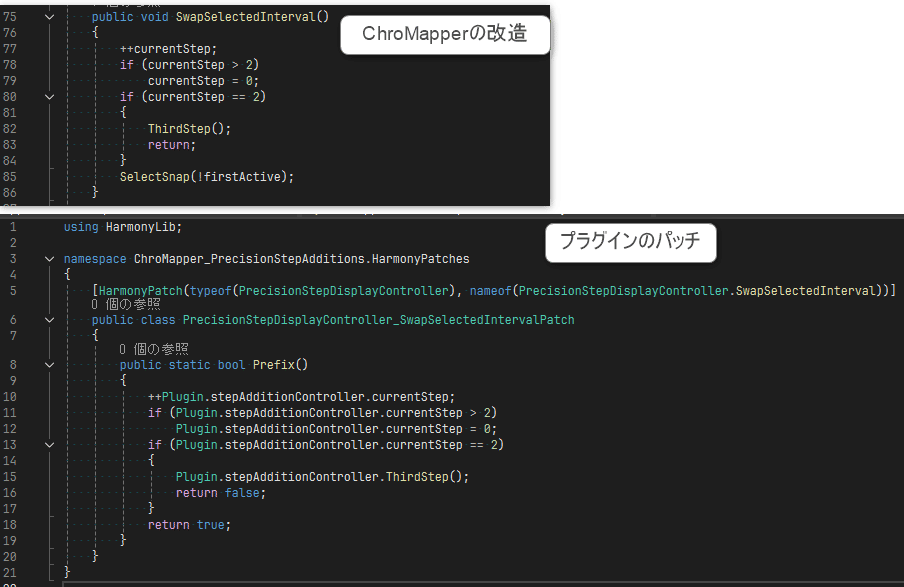This screenshot has height=587, width=904.
Task: Click 'if (currentStep > 2)' at line 78
Action: [x=189, y=65]
